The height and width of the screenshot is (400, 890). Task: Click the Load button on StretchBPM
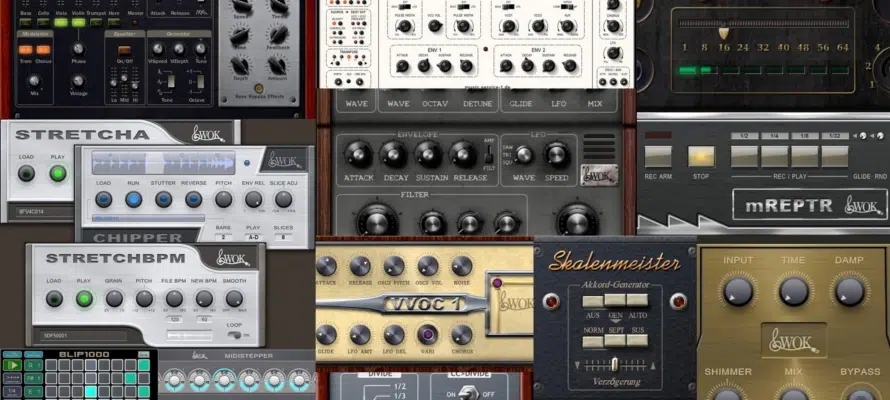click(x=54, y=298)
